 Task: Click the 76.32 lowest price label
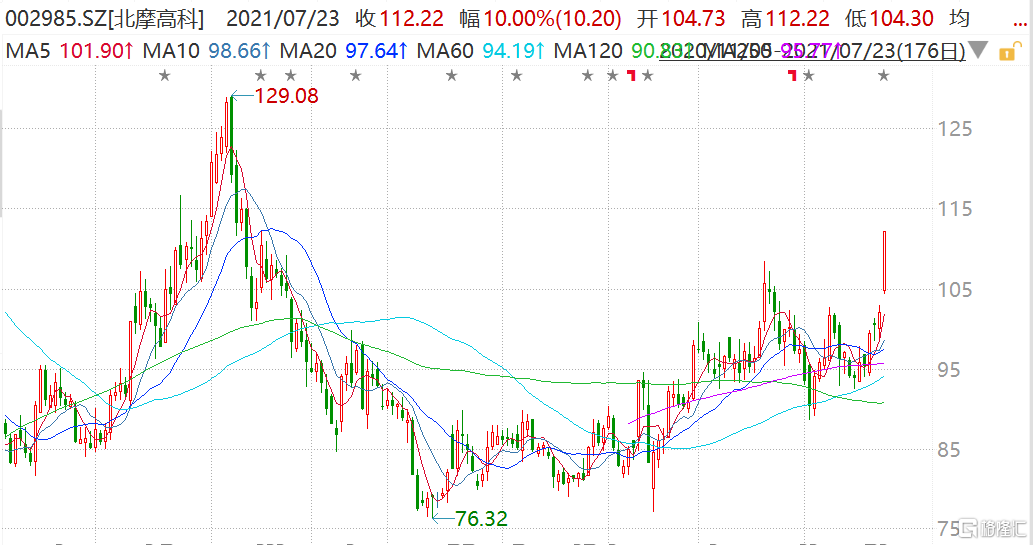pyautogui.click(x=482, y=519)
